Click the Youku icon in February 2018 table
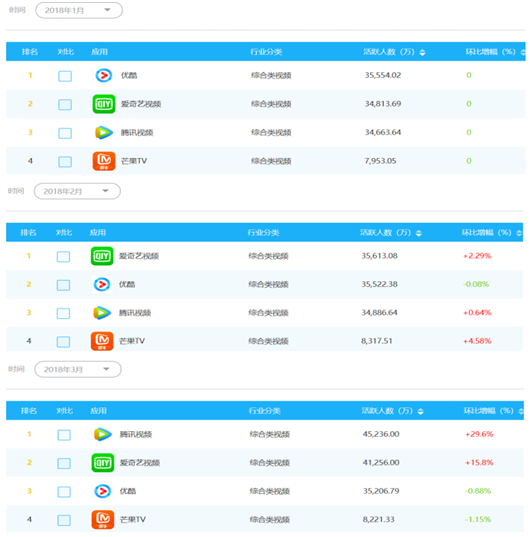The height and width of the screenshot is (537, 530). tap(102, 284)
